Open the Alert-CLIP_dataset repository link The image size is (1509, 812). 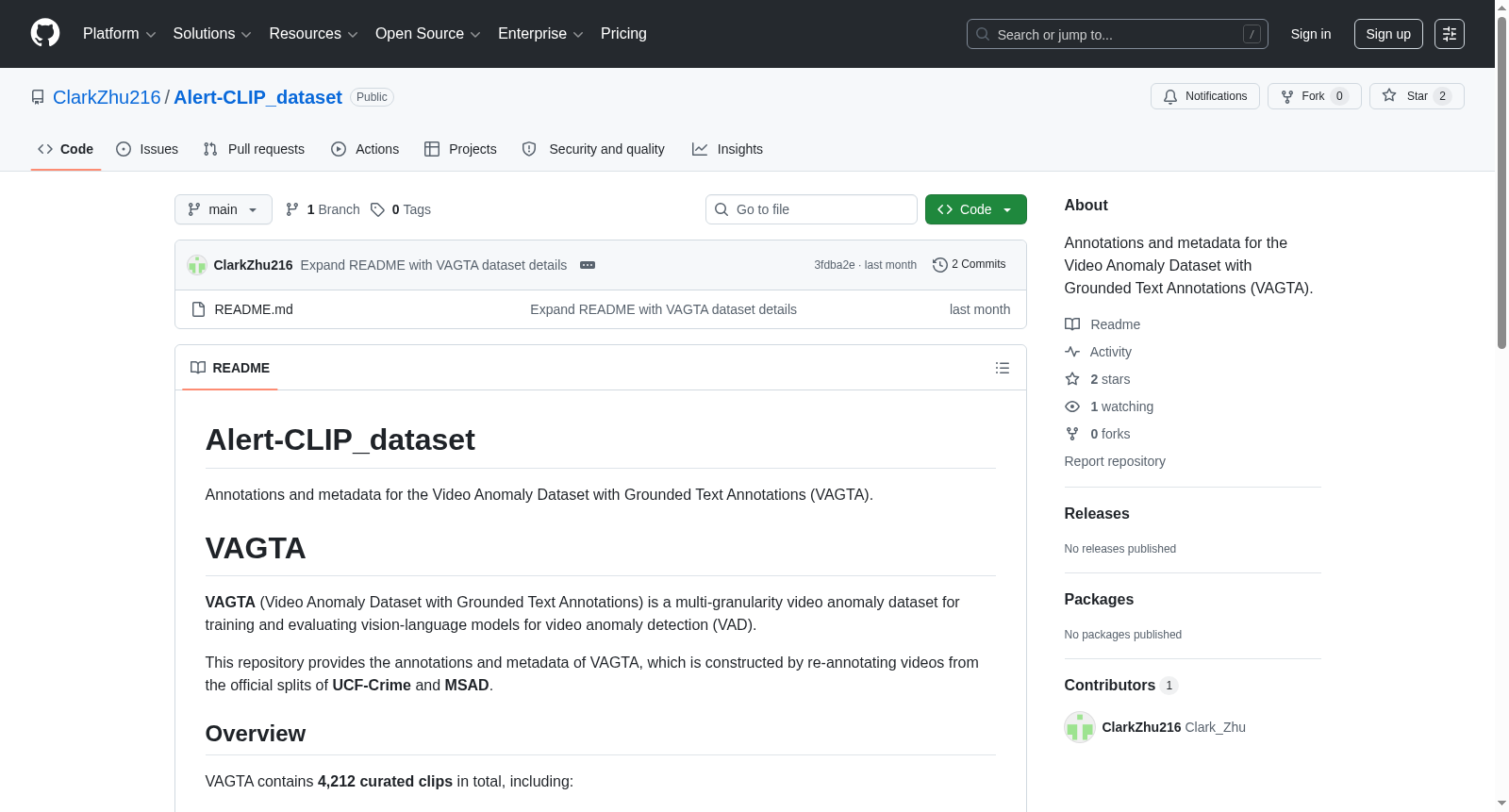257,97
